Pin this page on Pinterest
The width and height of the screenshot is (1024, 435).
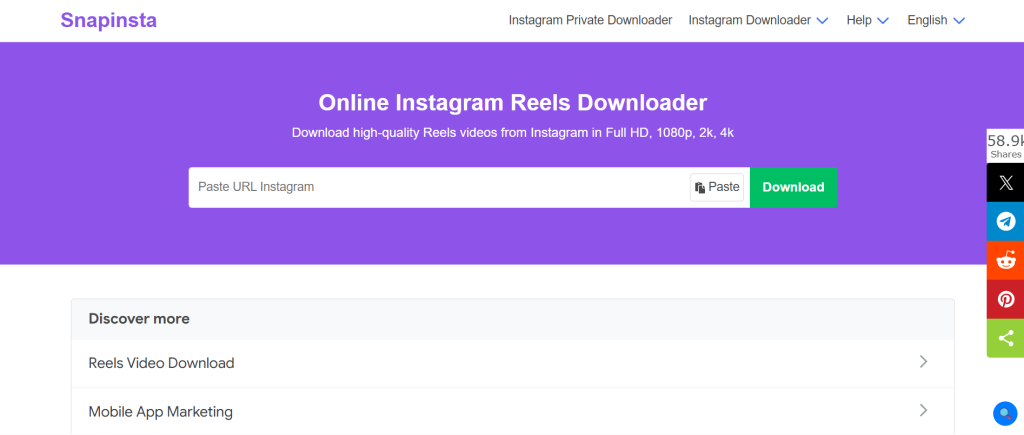click(1006, 299)
